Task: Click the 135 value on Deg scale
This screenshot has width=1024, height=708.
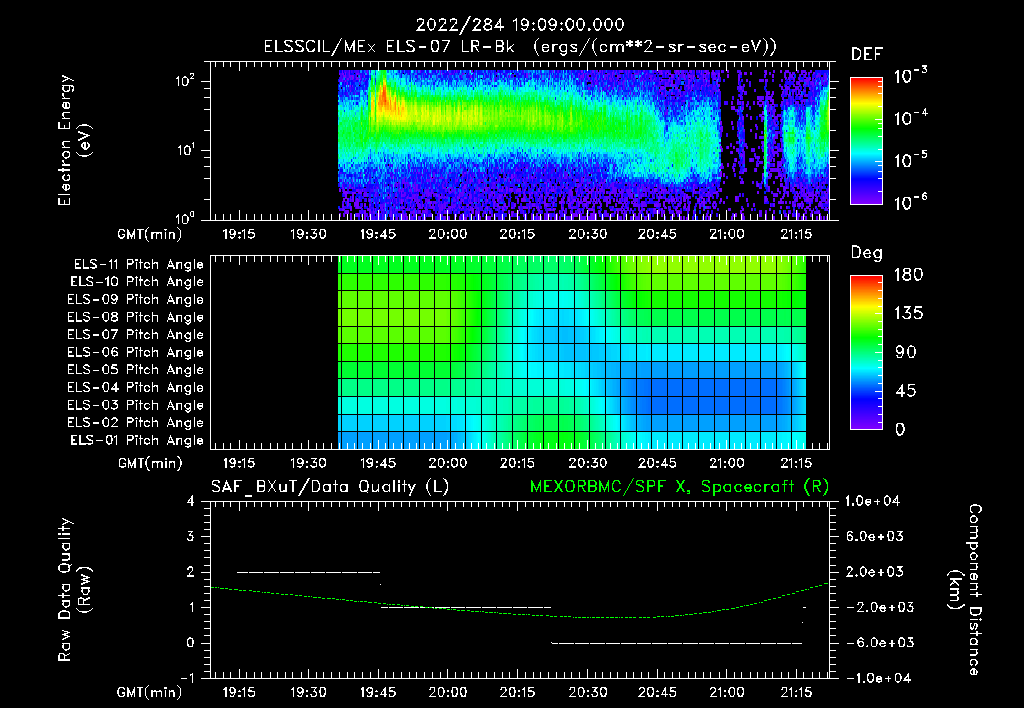Action: pyautogui.click(x=908, y=313)
